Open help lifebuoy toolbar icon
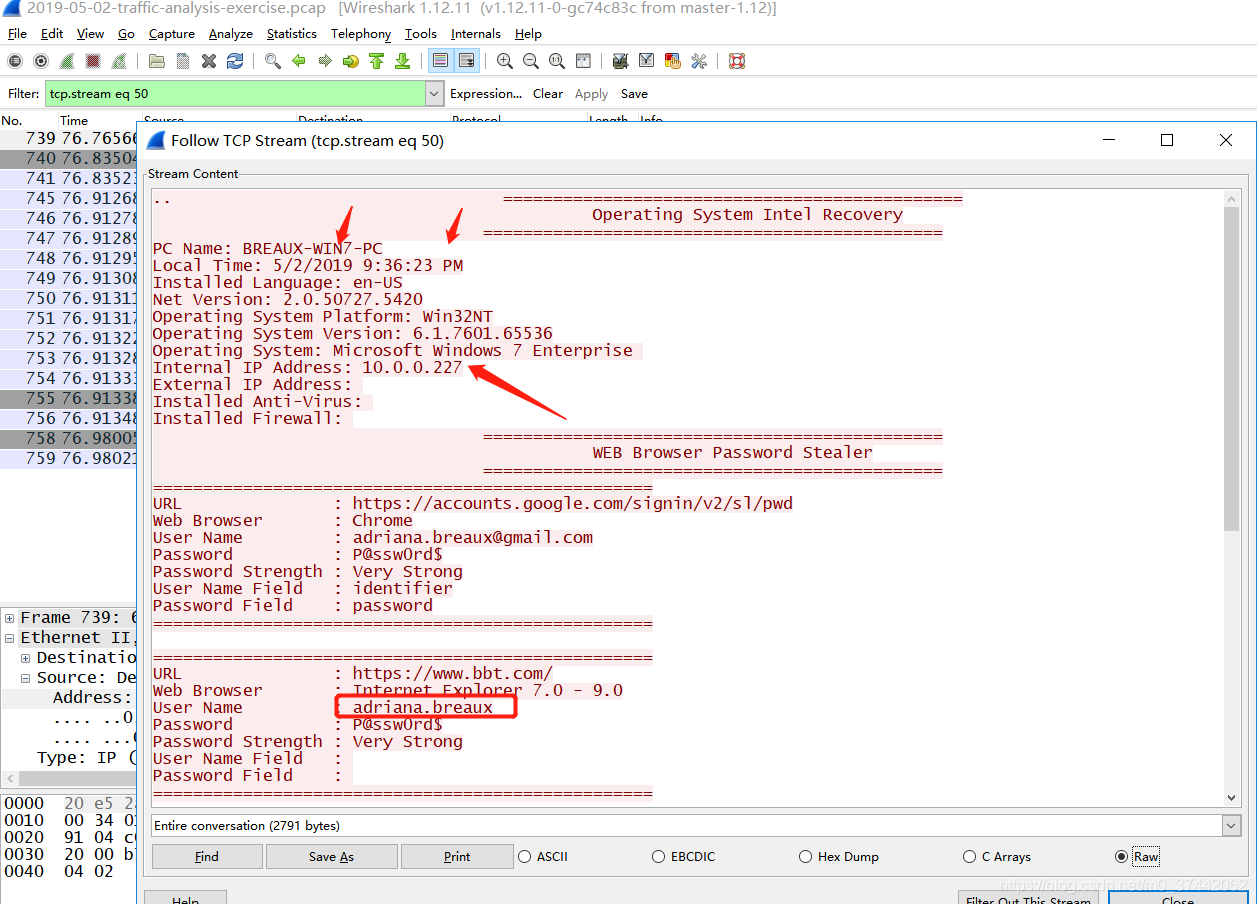1257x904 pixels. click(737, 61)
